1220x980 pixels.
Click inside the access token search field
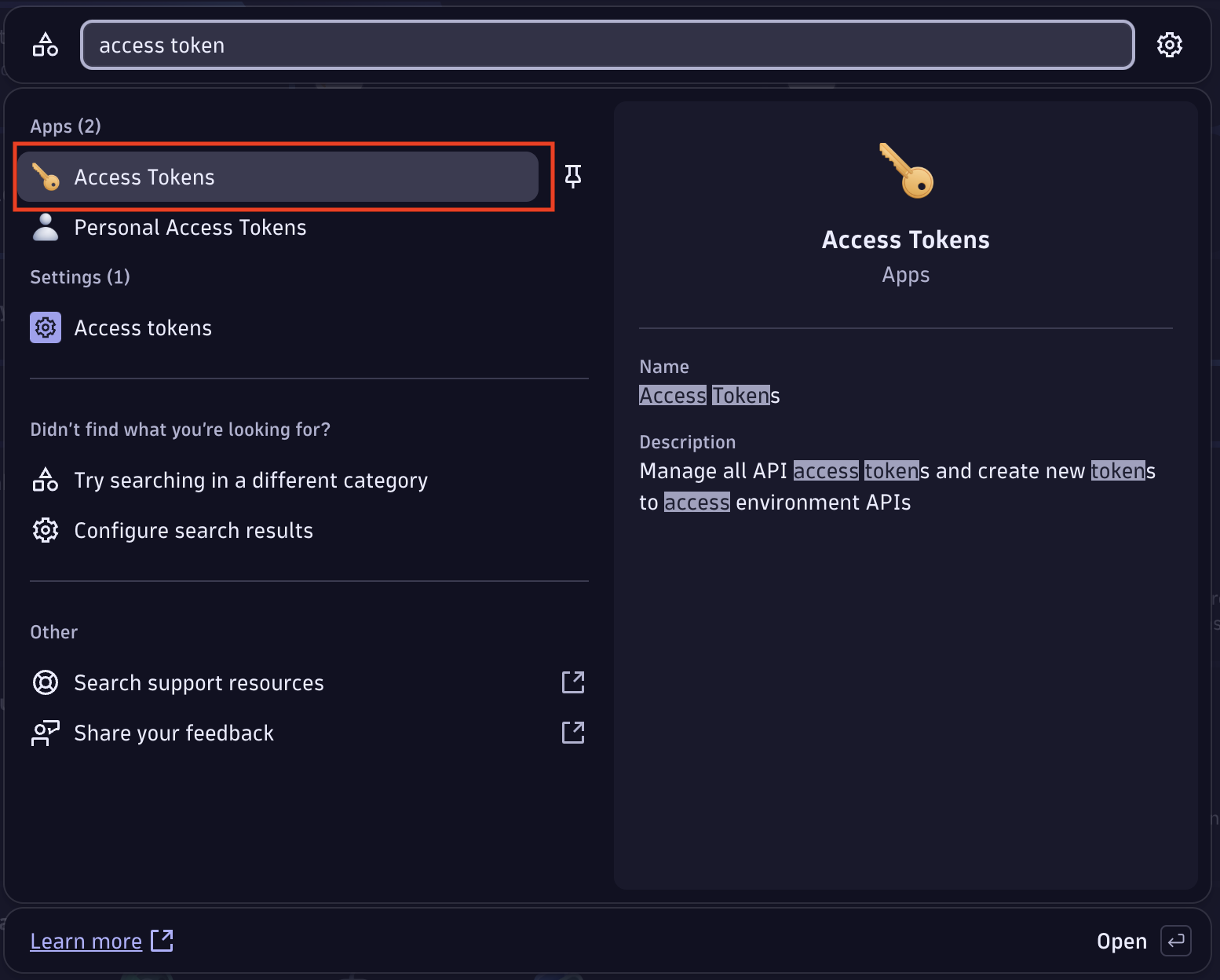(x=605, y=45)
